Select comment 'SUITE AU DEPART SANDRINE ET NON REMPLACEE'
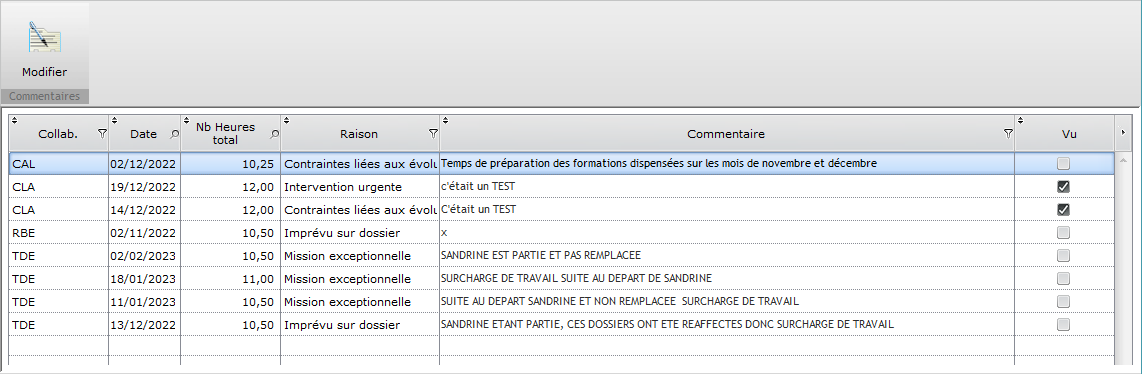Image resolution: width=1142 pixels, height=374 pixels. pos(728,301)
